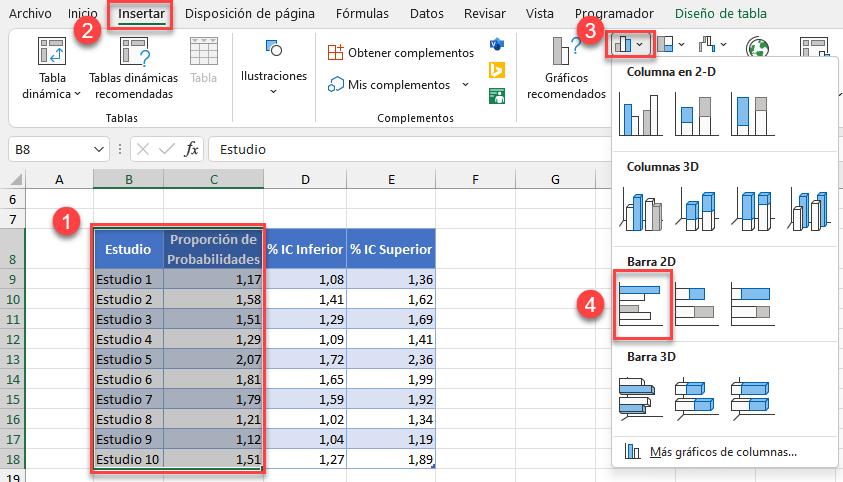
Task: Switch to Disposición de página tab
Action: pyautogui.click(x=250, y=13)
